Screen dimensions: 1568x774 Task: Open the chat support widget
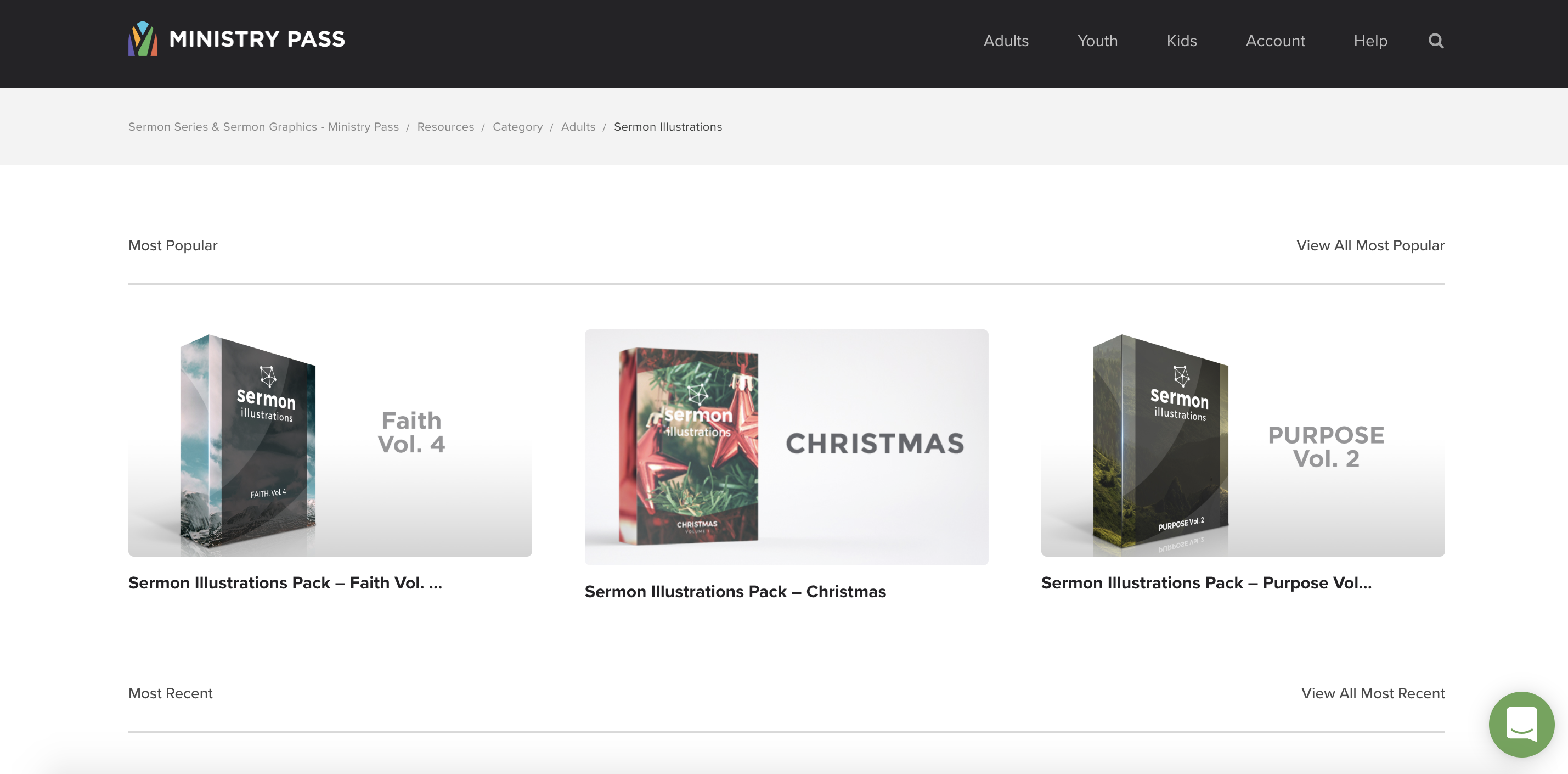coord(1521,724)
